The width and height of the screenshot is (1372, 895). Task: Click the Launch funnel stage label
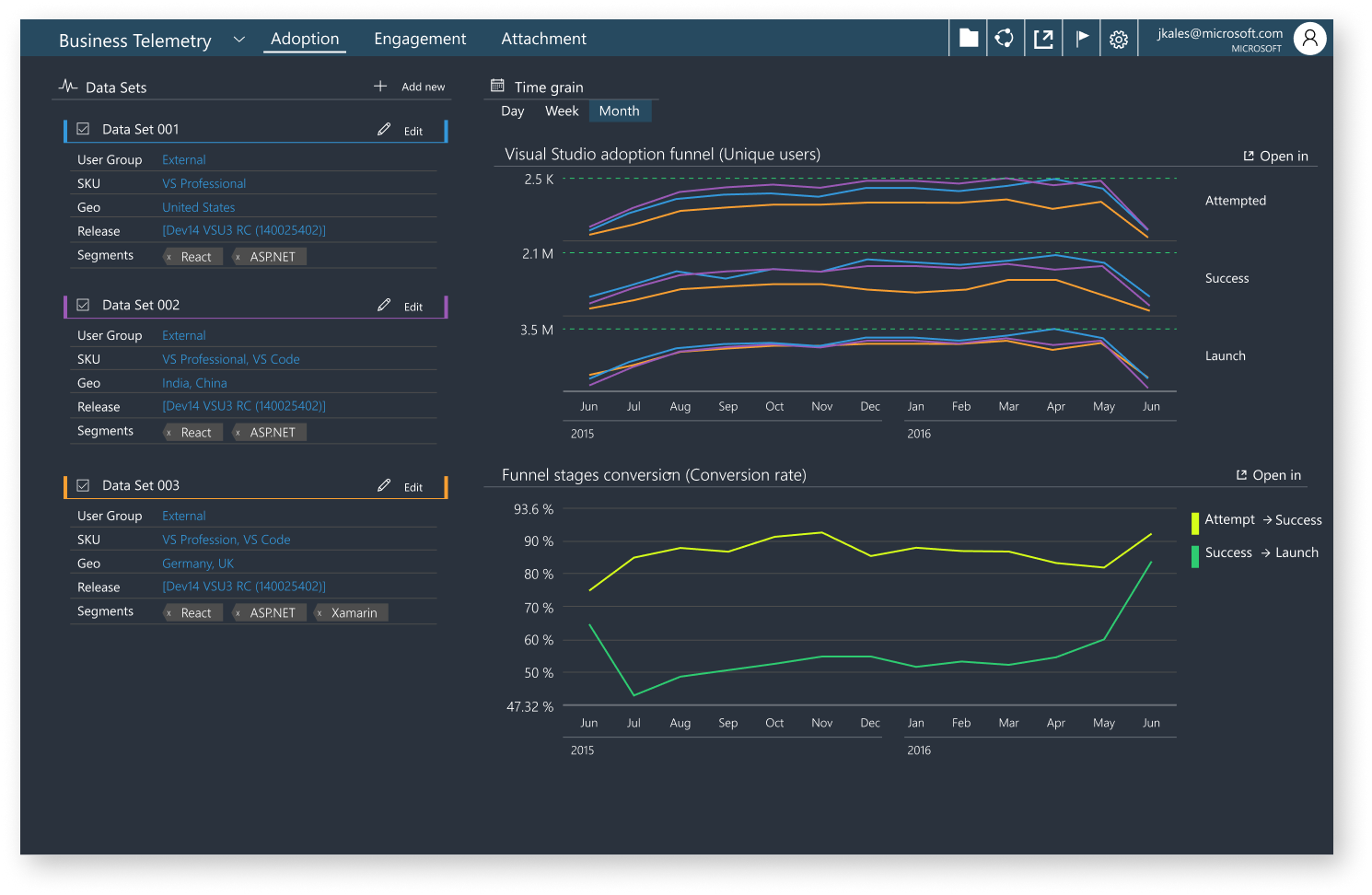pos(1226,355)
